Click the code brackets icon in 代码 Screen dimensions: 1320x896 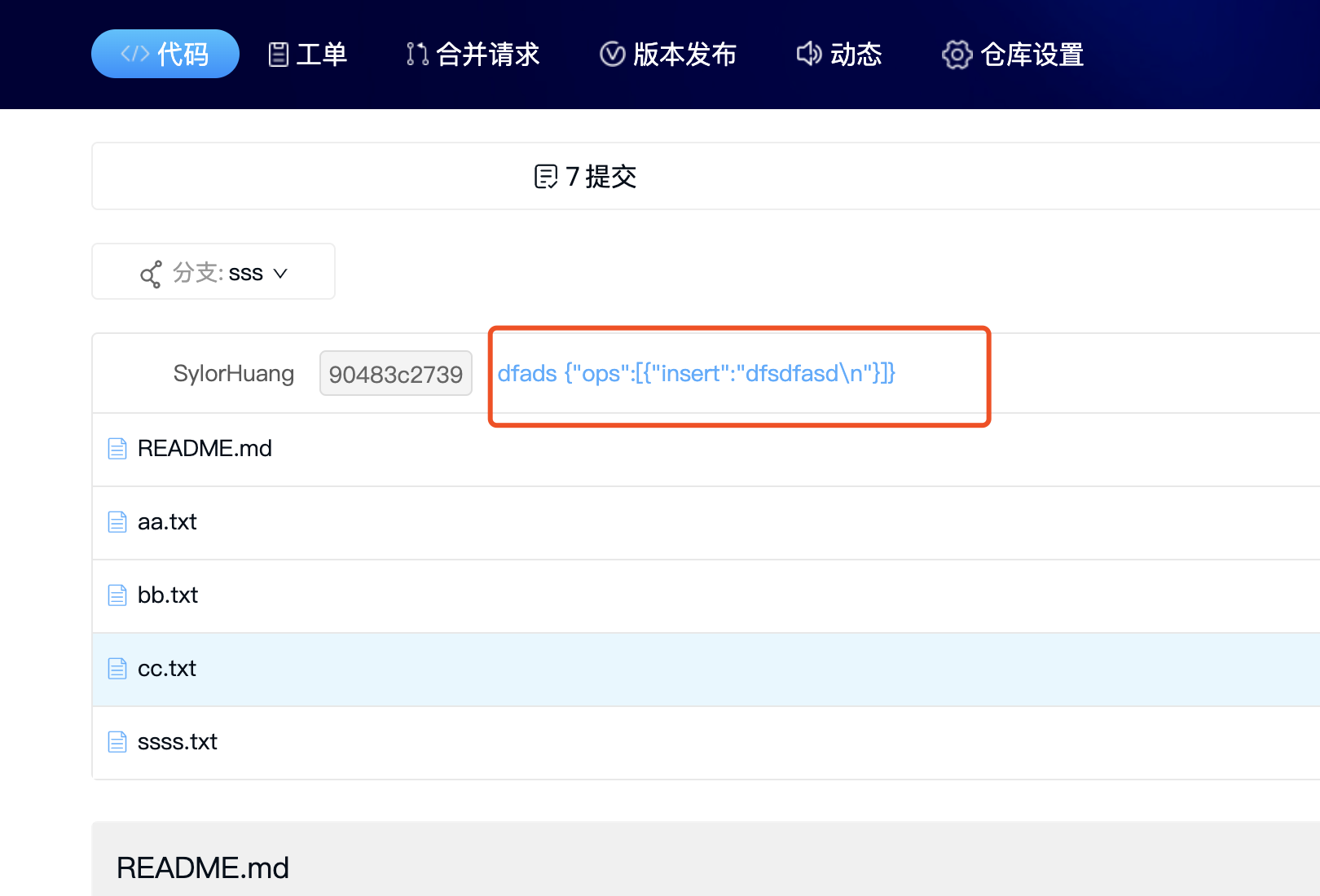[134, 54]
